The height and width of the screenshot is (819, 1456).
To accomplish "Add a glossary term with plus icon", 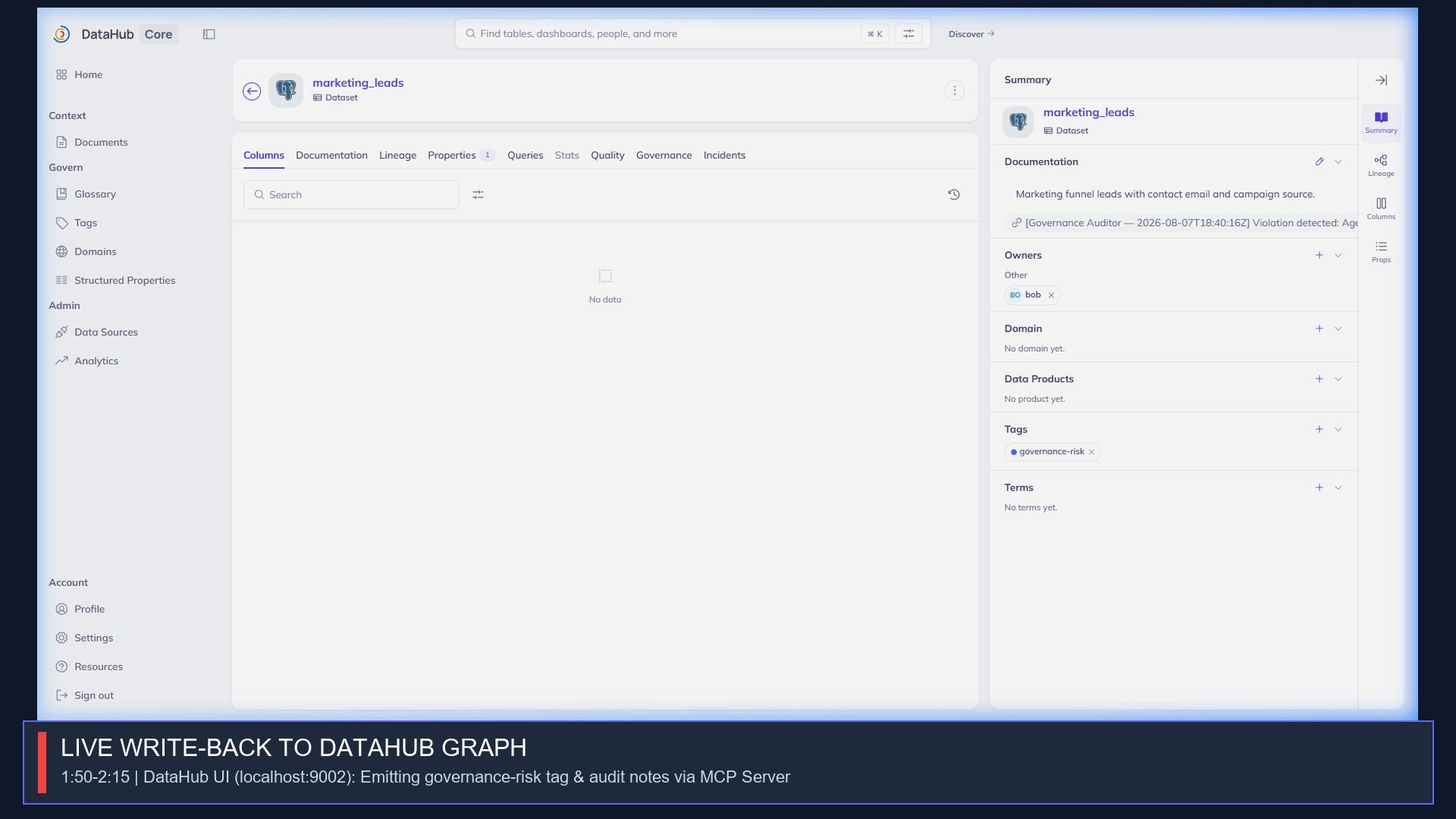I will pyautogui.click(x=1319, y=488).
